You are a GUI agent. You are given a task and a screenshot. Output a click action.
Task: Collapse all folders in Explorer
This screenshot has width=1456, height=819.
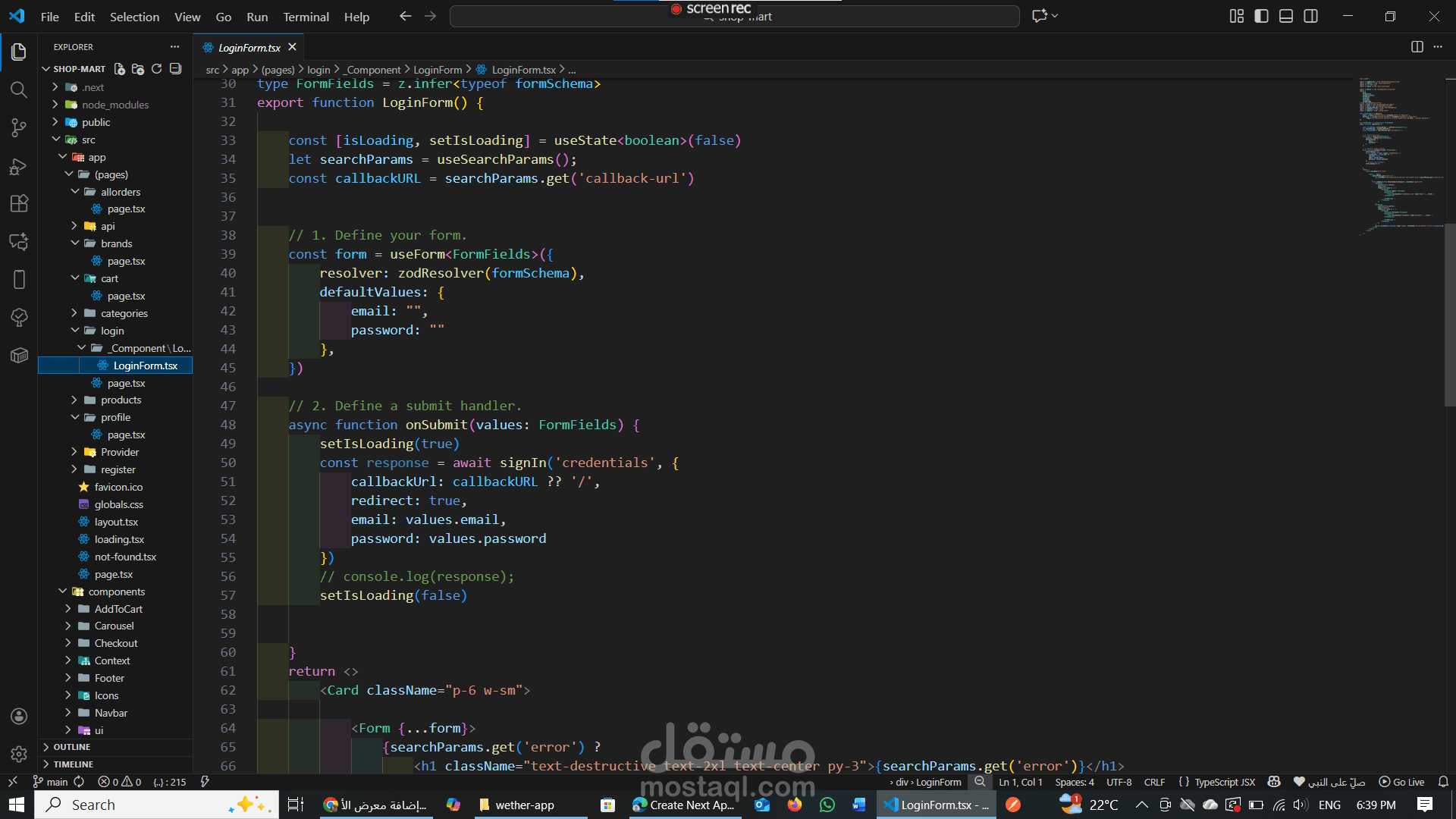tap(176, 69)
